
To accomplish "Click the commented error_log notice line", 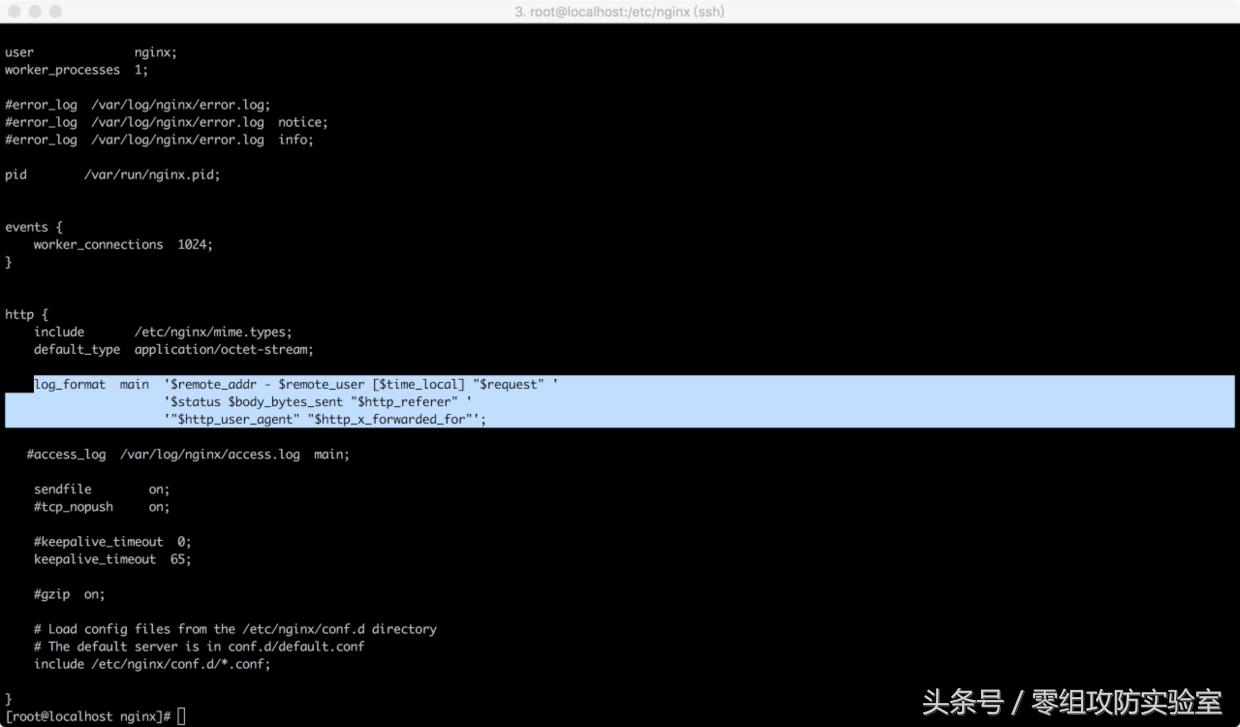I will point(165,121).
